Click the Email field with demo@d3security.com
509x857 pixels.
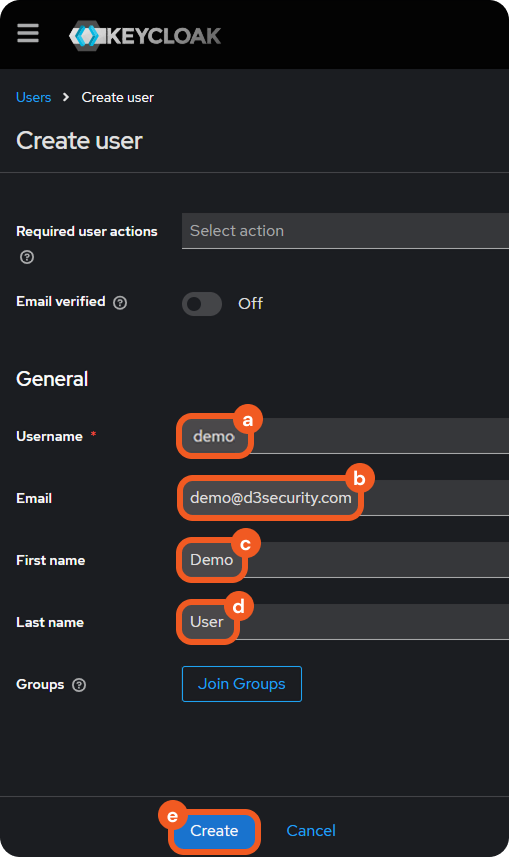click(x=346, y=497)
